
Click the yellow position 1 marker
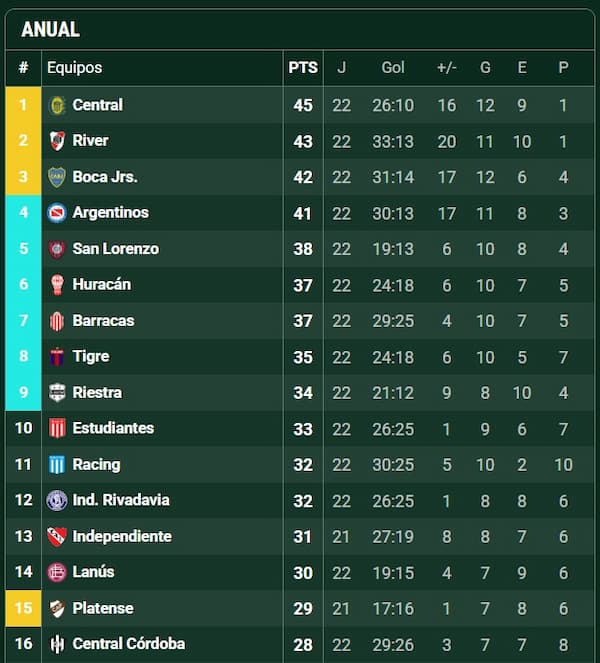click(x=23, y=105)
